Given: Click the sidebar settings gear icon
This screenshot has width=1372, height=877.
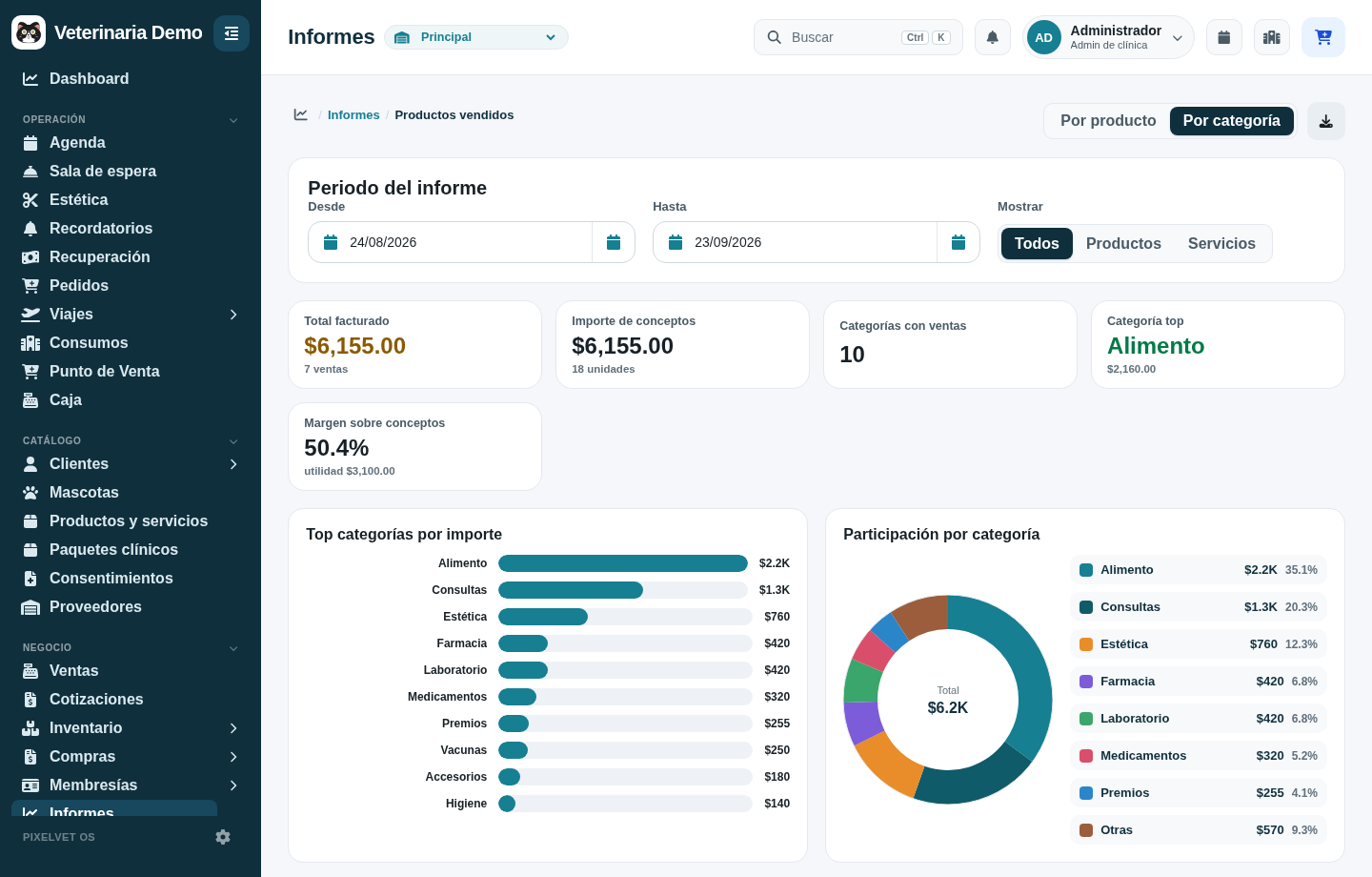Looking at the screenshot, I should pos(223,837).
